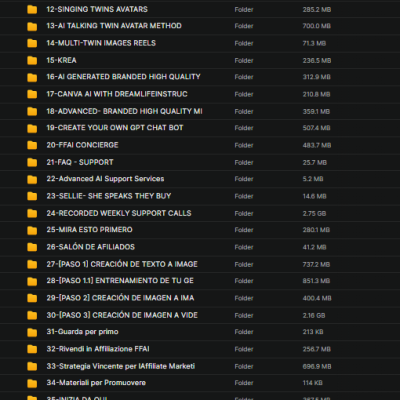Open folder icon of 28-[PASO 1.1] ENTRENAMIENTO DE TU GE

[32, 281]
